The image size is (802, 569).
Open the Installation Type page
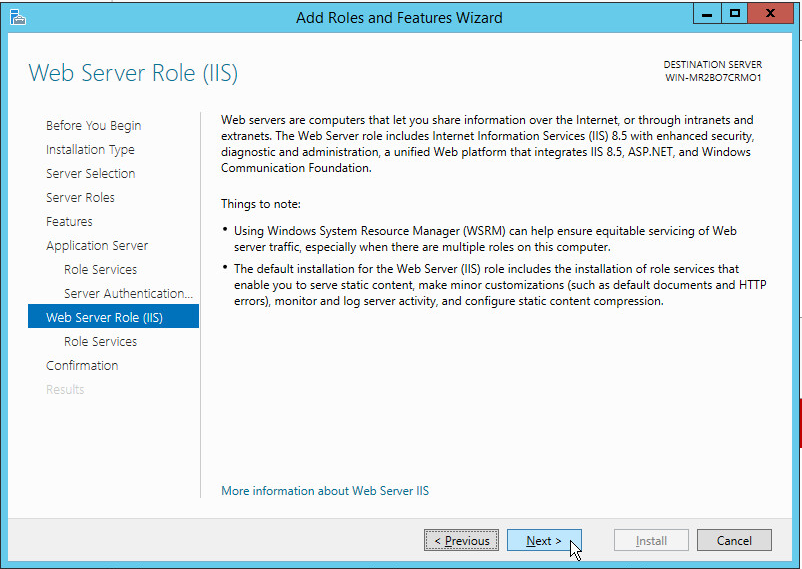click(x=90, y=149)
